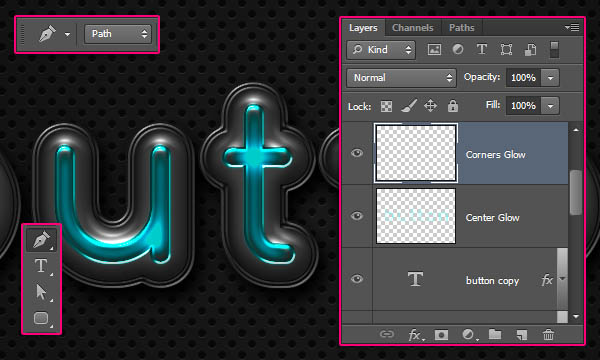Switch to the Channels tab
The image size is (600, 360).
click(x=412, y=28)
